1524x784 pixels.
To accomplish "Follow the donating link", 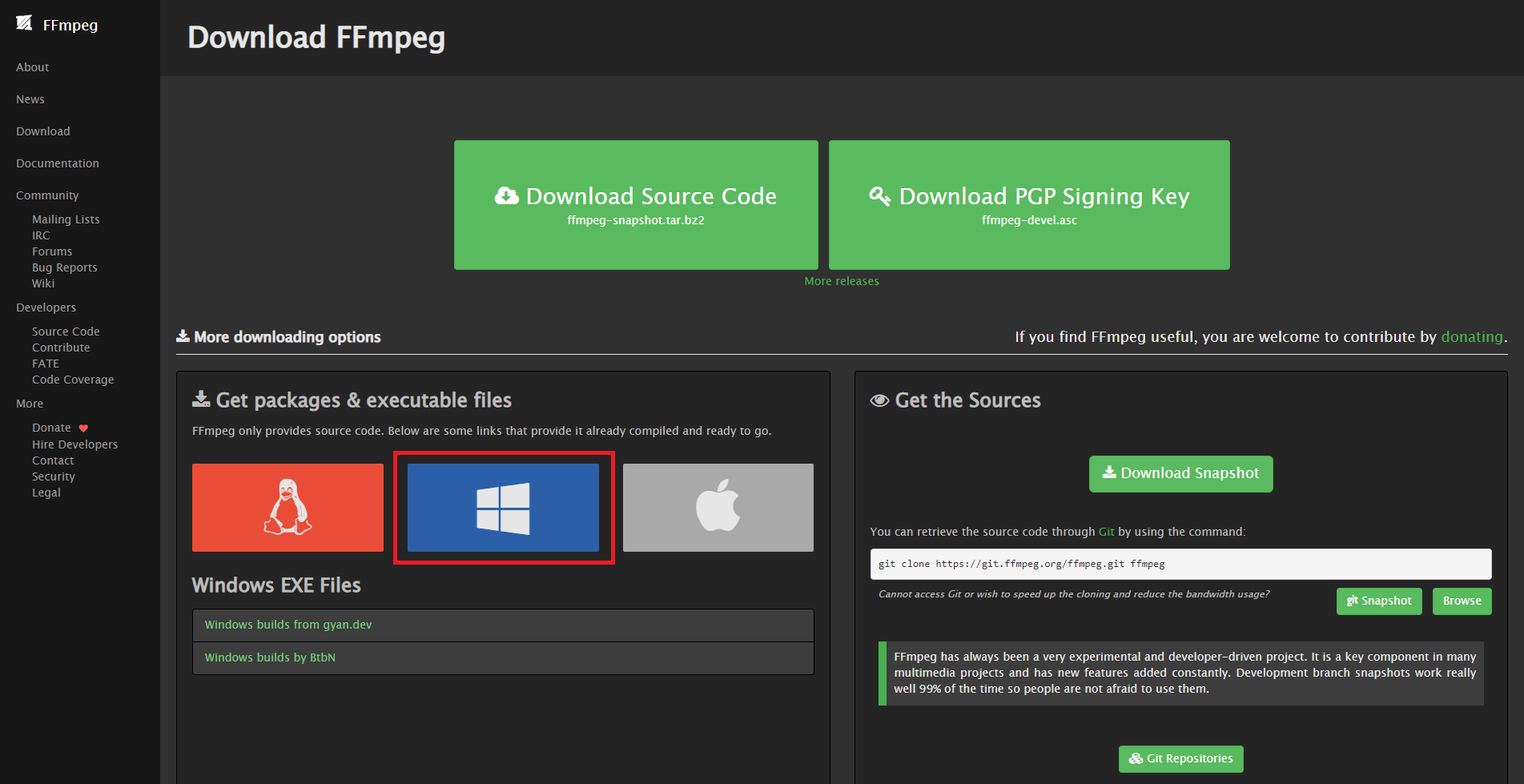I will click(1471, 337).
